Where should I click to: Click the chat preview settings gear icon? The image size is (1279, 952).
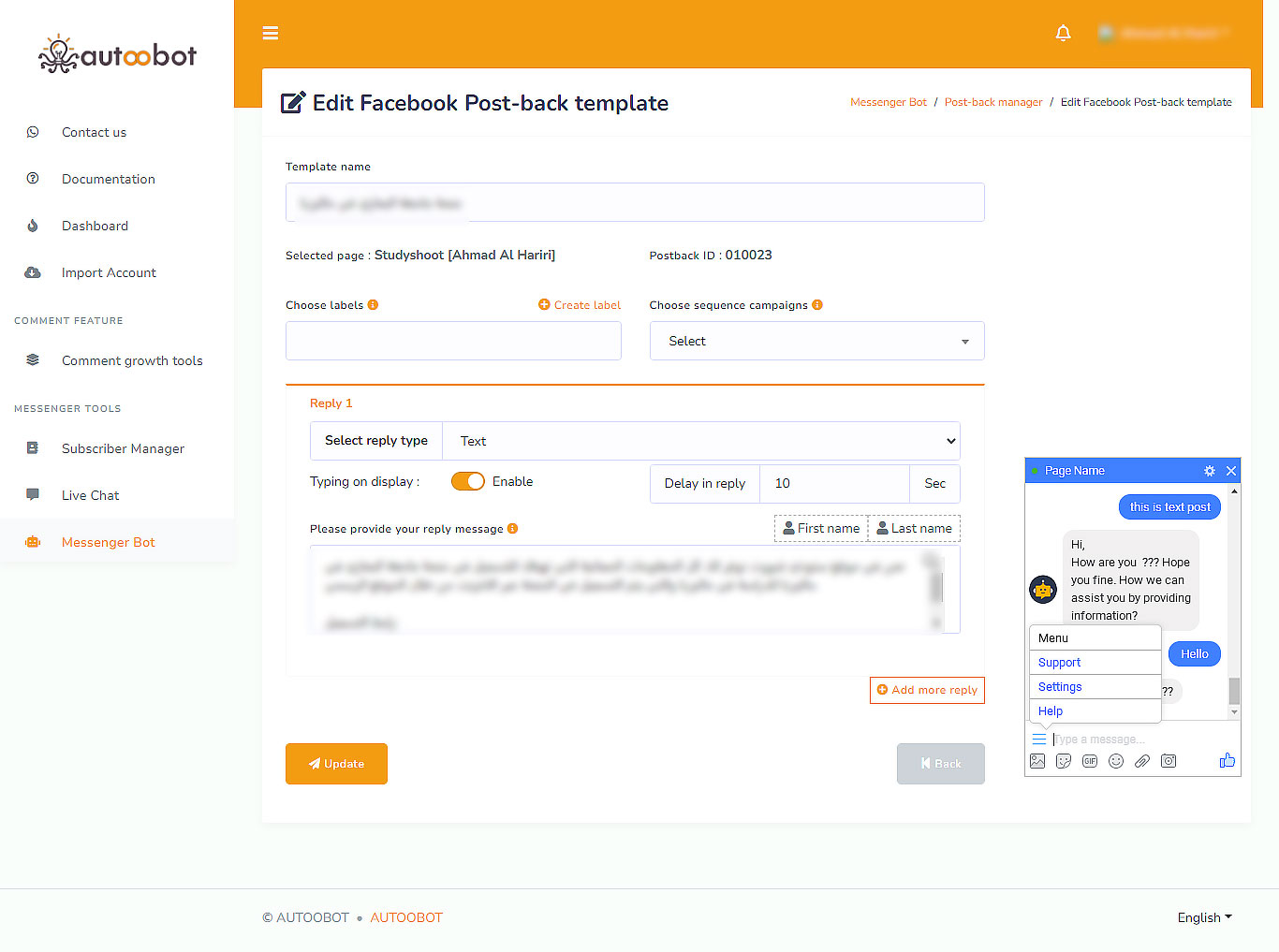pyautogui.click(x=1209, y=471)
